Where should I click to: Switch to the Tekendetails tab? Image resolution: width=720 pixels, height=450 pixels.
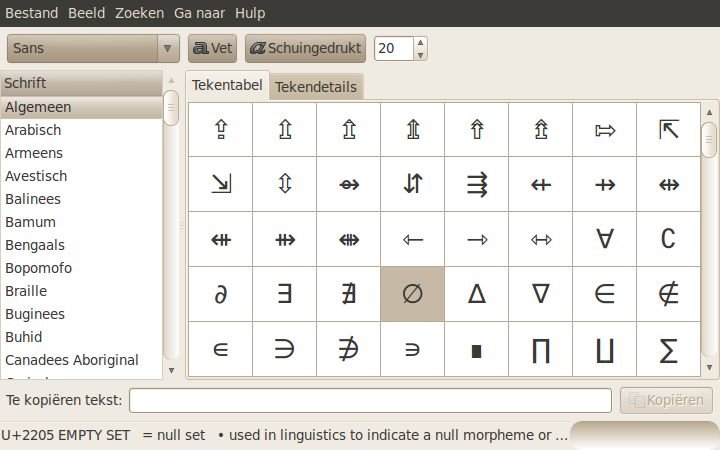click(316, 86)
